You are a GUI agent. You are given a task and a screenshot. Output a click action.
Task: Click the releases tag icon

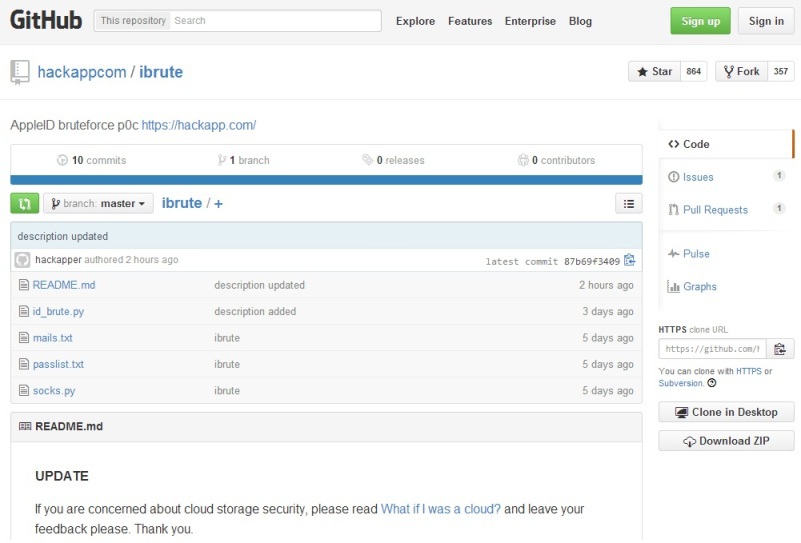coord(367,160)
